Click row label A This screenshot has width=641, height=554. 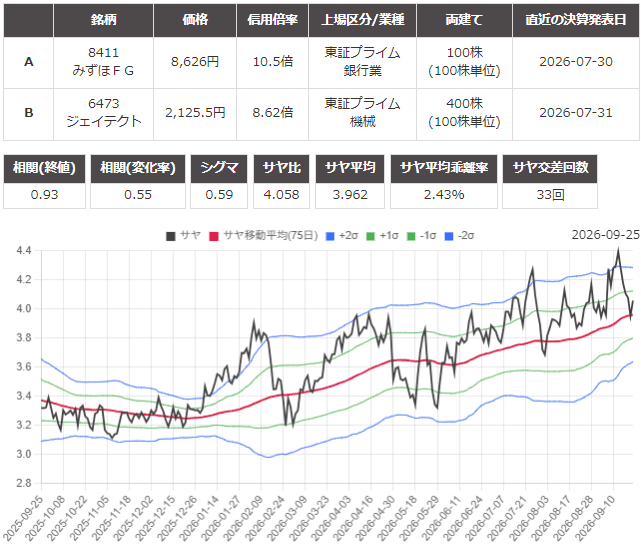click(29, 62)
